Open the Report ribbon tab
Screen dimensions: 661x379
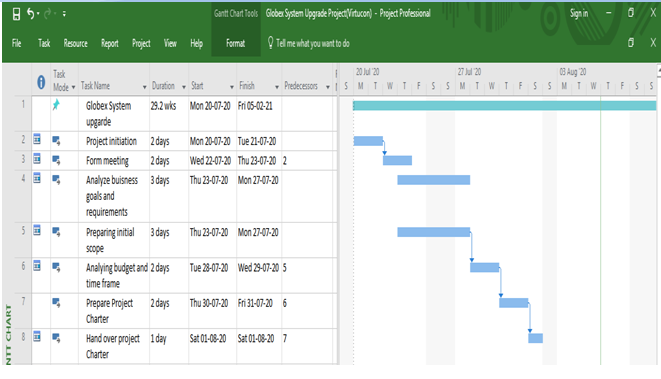click(x=110, y=43)
